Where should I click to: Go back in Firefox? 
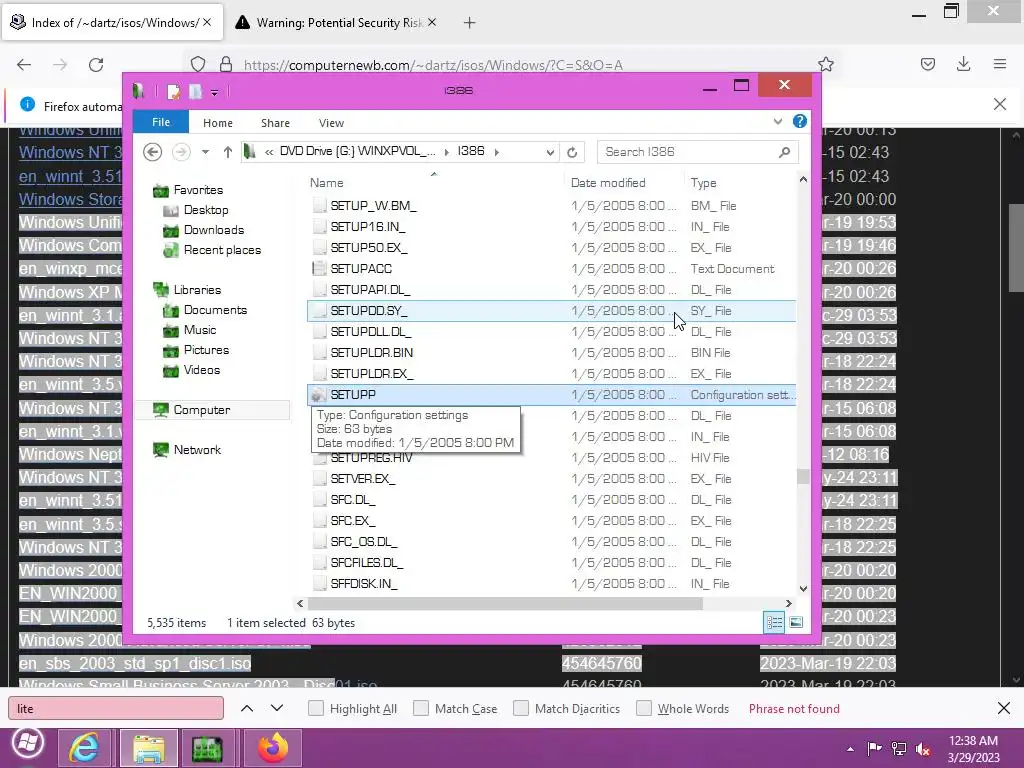coord(24,65)
